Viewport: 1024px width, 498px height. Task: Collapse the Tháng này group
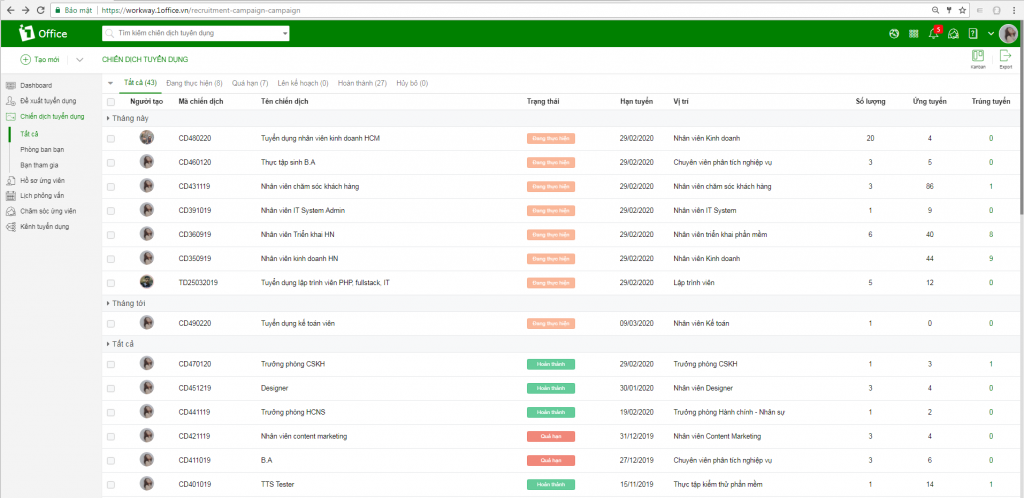[x=109, y=118]
